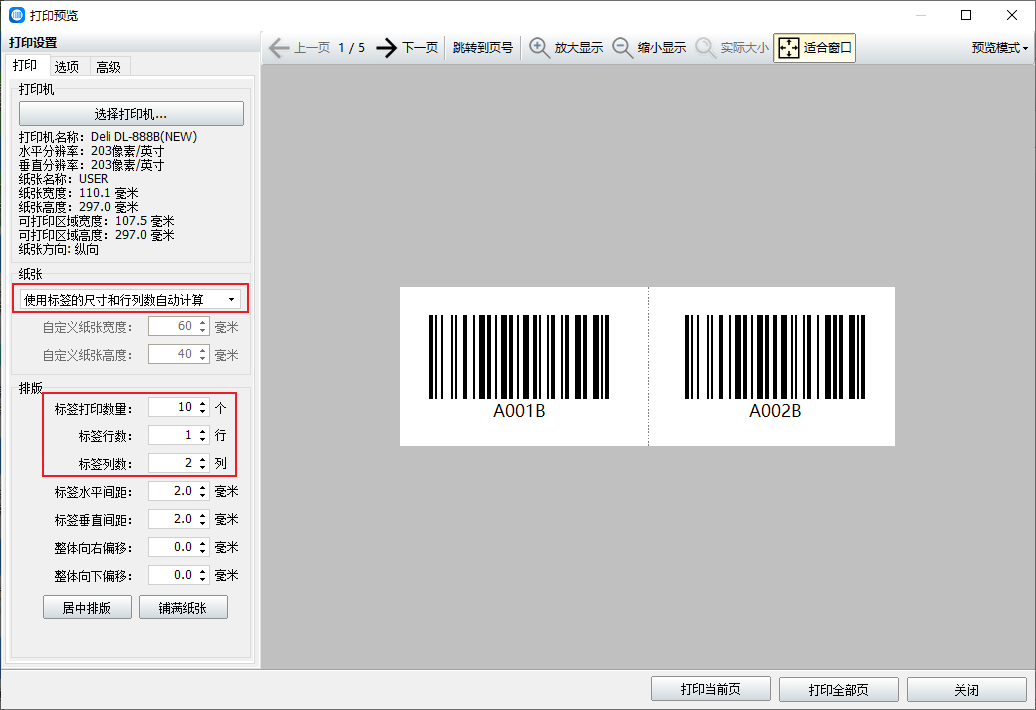Decrease the 标签列数 value with down arrow
Image resolution: width=1036 pixels, height=710 pixels.
[203, 468]
